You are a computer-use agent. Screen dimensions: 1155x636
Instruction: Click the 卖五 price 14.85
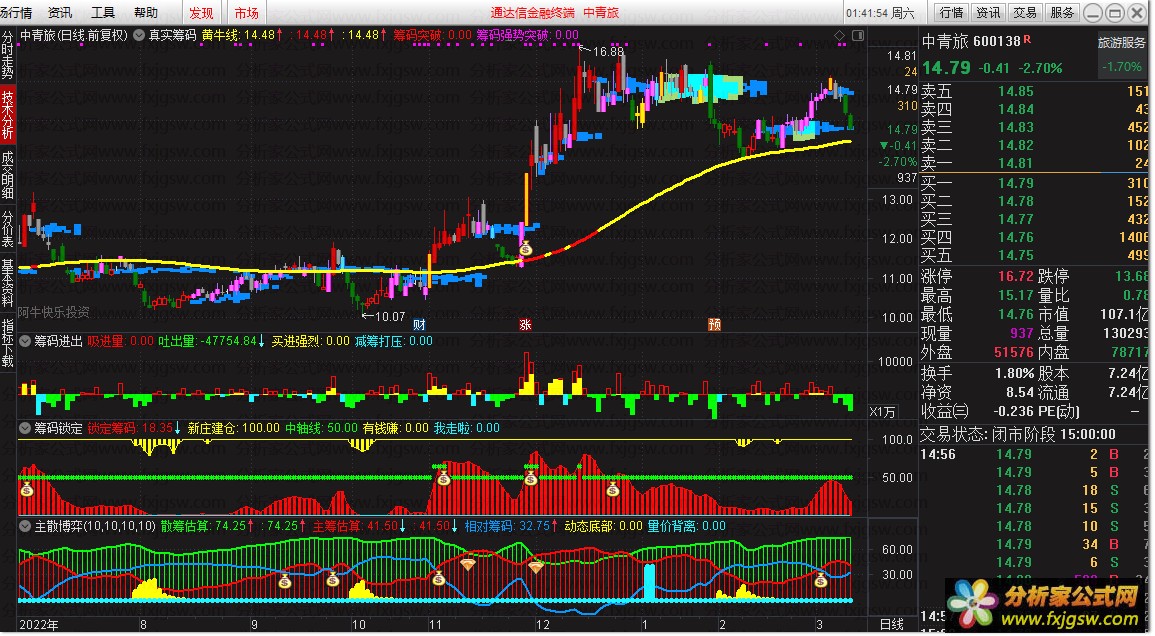(x=1016, y=91)
